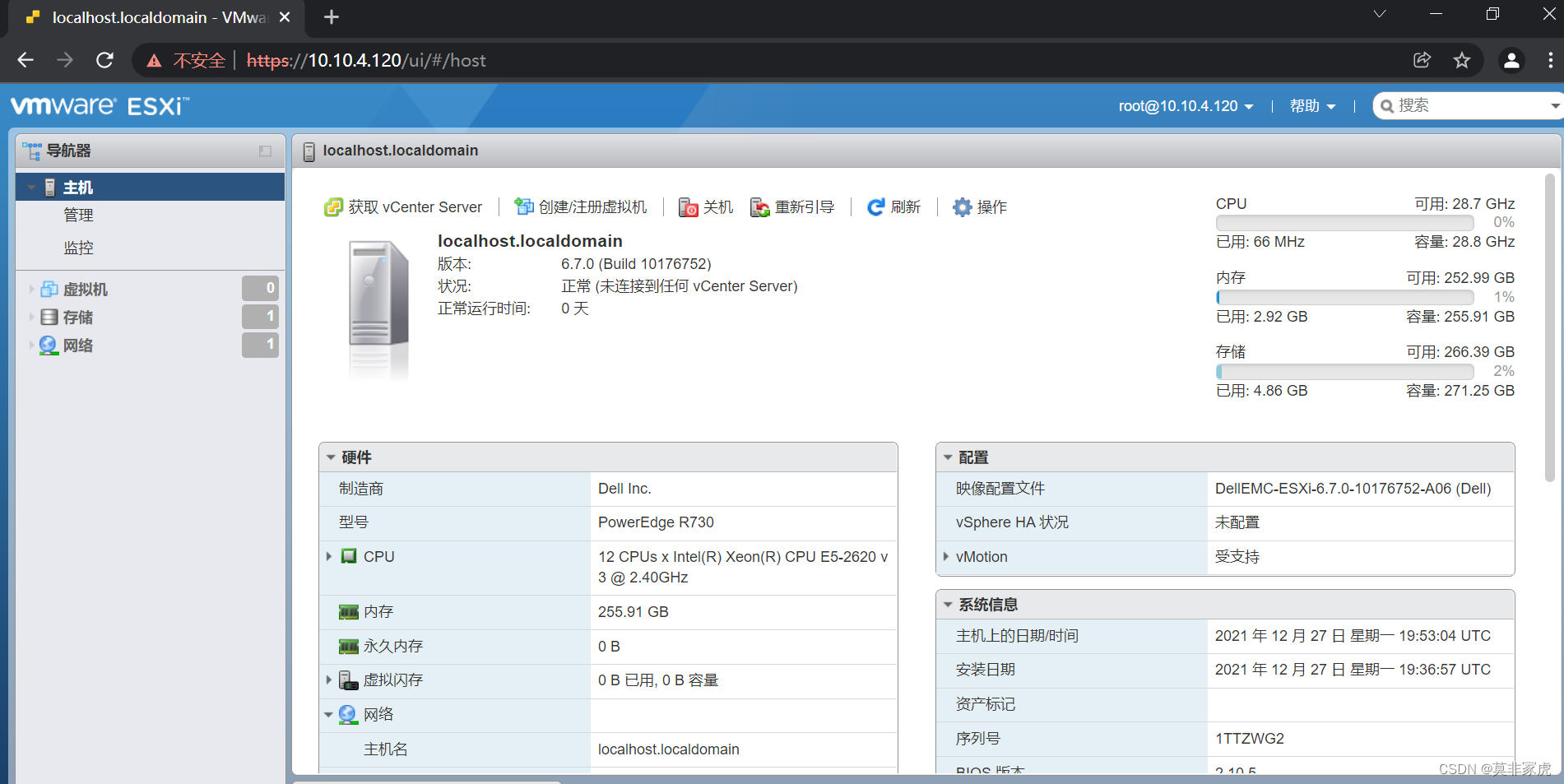Click the virtual machines count badge 0
The image size is (1564, 784).
point(260,288)
